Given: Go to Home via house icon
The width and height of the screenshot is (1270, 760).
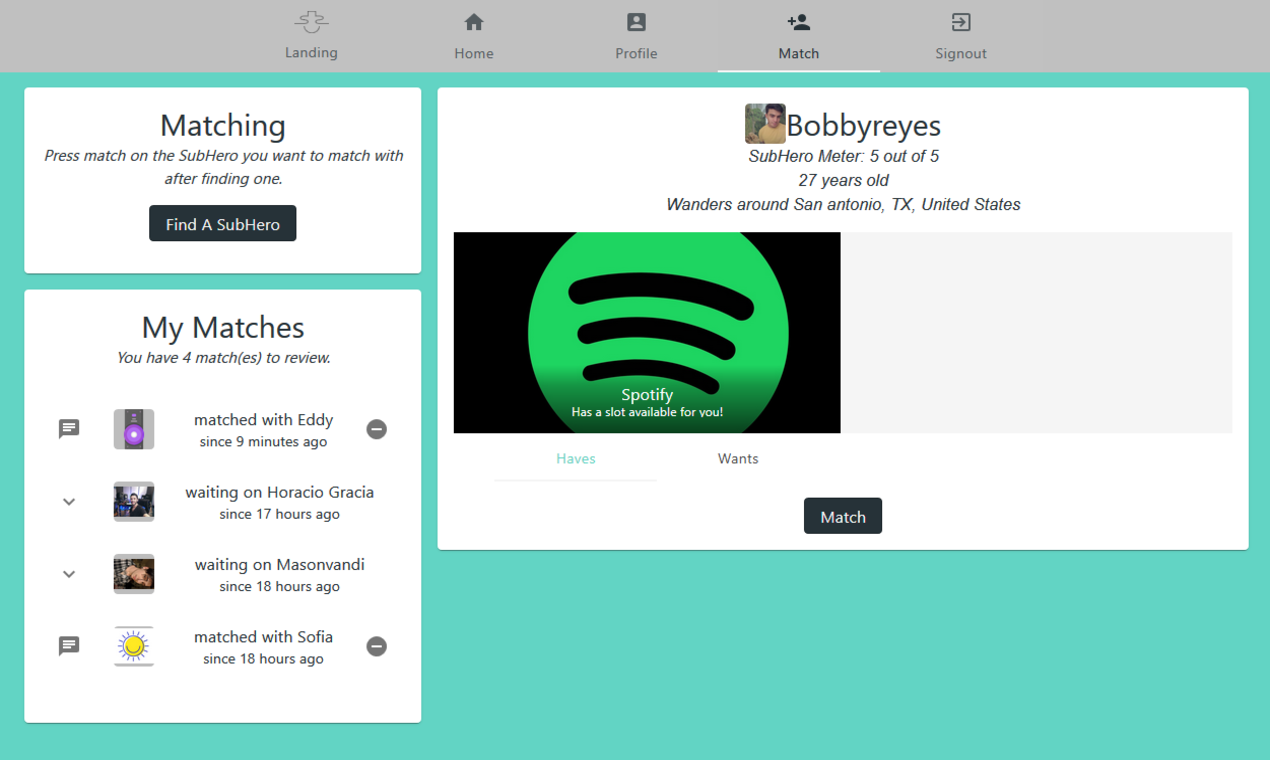Looking at the screenshot, I should (x=474, y=22).
